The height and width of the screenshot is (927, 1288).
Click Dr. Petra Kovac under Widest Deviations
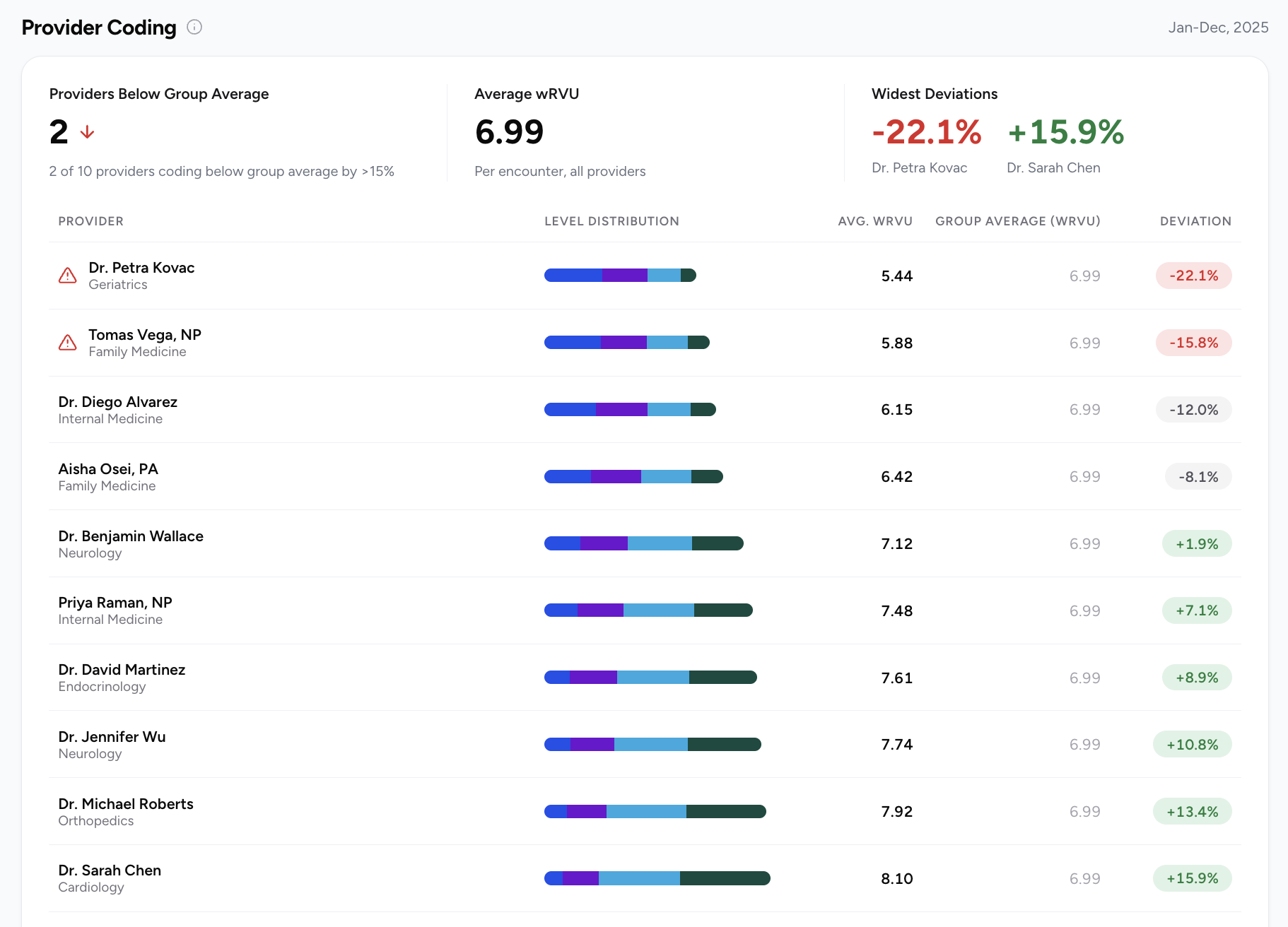tap(919, 167)
